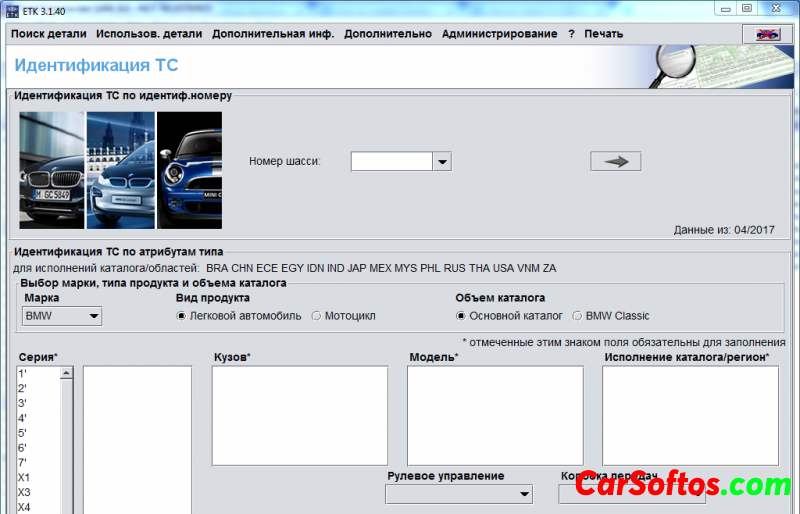
Task: Choose the BMW Classic catalog option
Action: point(577,316)
